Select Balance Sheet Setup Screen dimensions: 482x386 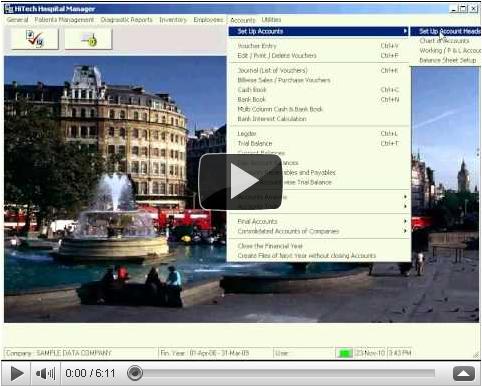[447, 60]
